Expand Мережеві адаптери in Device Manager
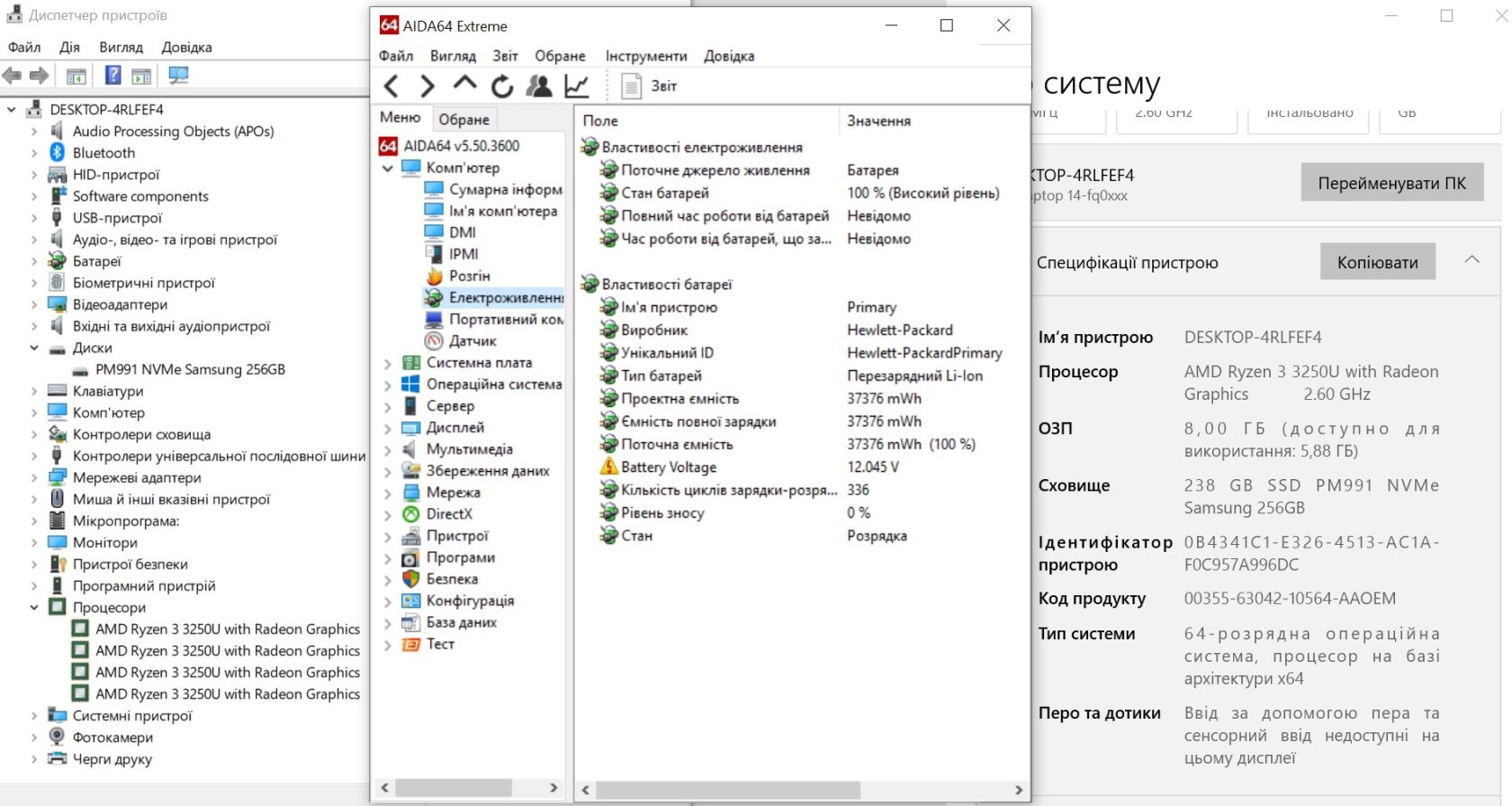This screenshot has height=806, width=1512. 34,478
